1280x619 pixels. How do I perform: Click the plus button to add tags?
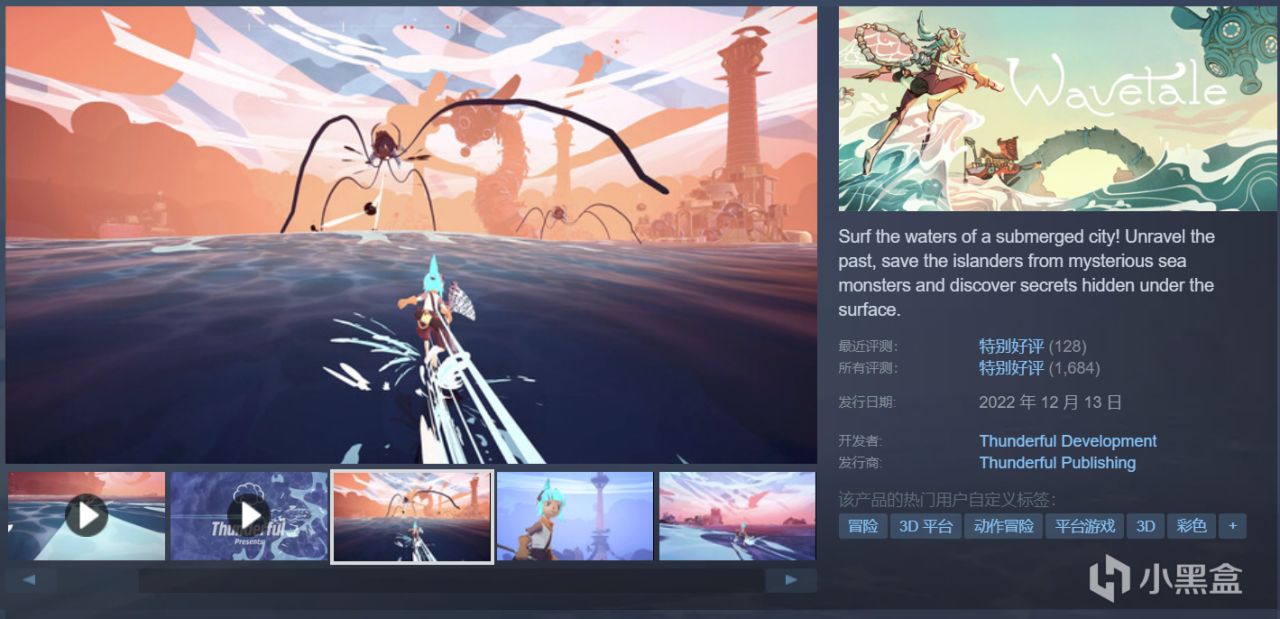coord(1233,526)
